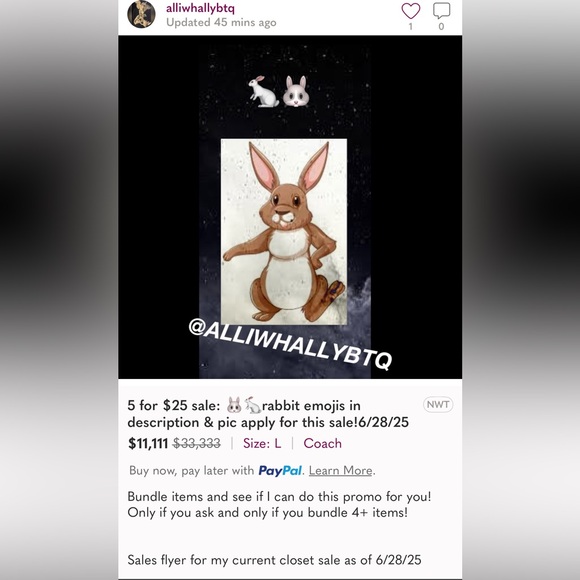Click the comment count number
580x580 pixels.
441,26
